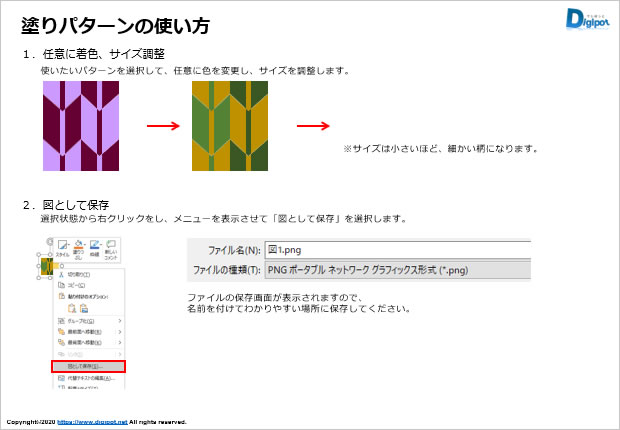Expand the Bring to Front (最前面へ移動) submenu
620x430 pixels.
tap(85, 332)
